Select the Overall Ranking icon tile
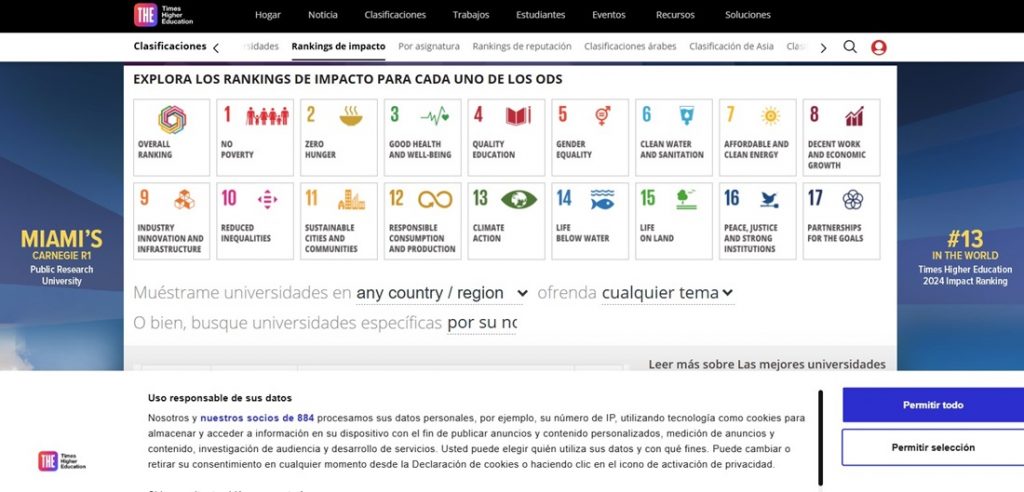The width and height of the screenshot is (1024, 492). [171, 137]
